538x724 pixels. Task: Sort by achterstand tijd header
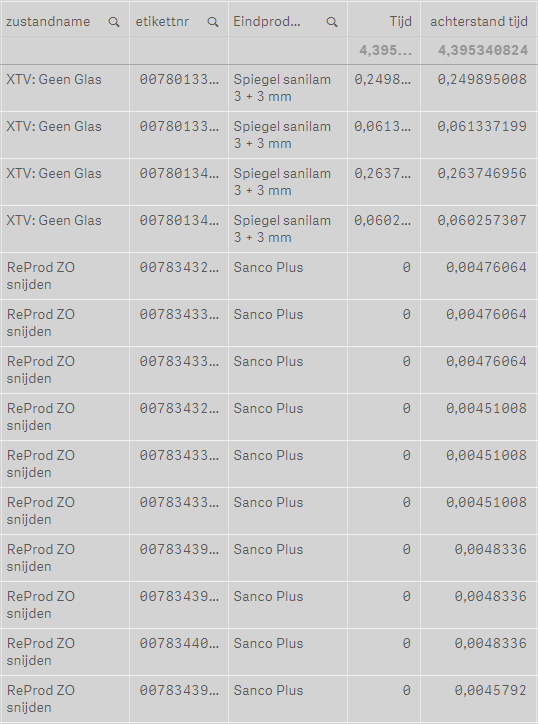click(x=479, y=21)
